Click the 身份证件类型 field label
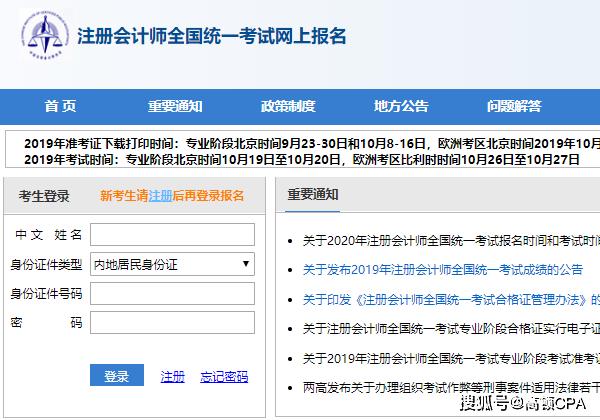Image resolution: width=600 pixels, height=420 pixels. (46, 264)
